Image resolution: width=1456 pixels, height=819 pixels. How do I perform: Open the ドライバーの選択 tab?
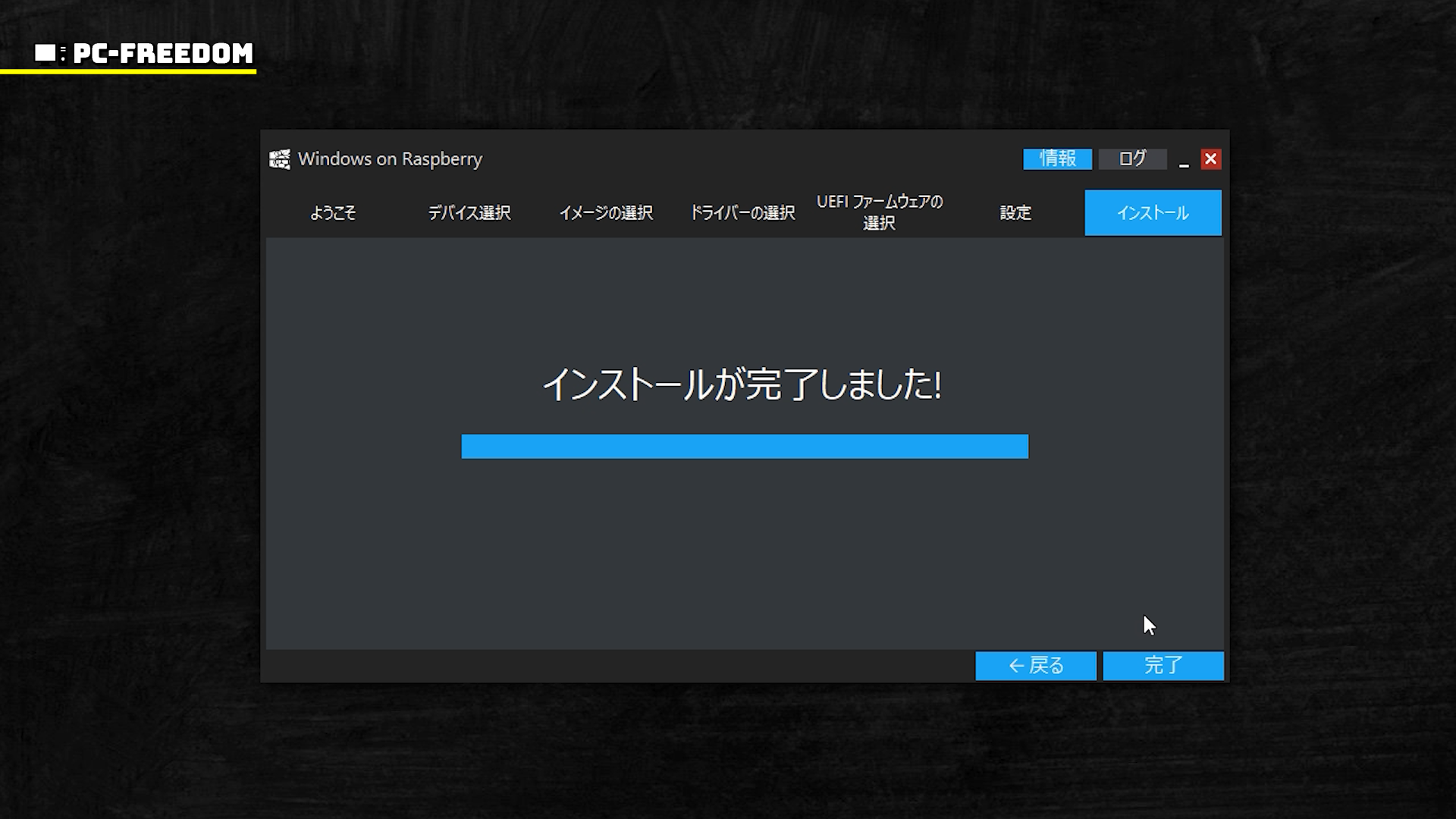(x=742, y=213)
